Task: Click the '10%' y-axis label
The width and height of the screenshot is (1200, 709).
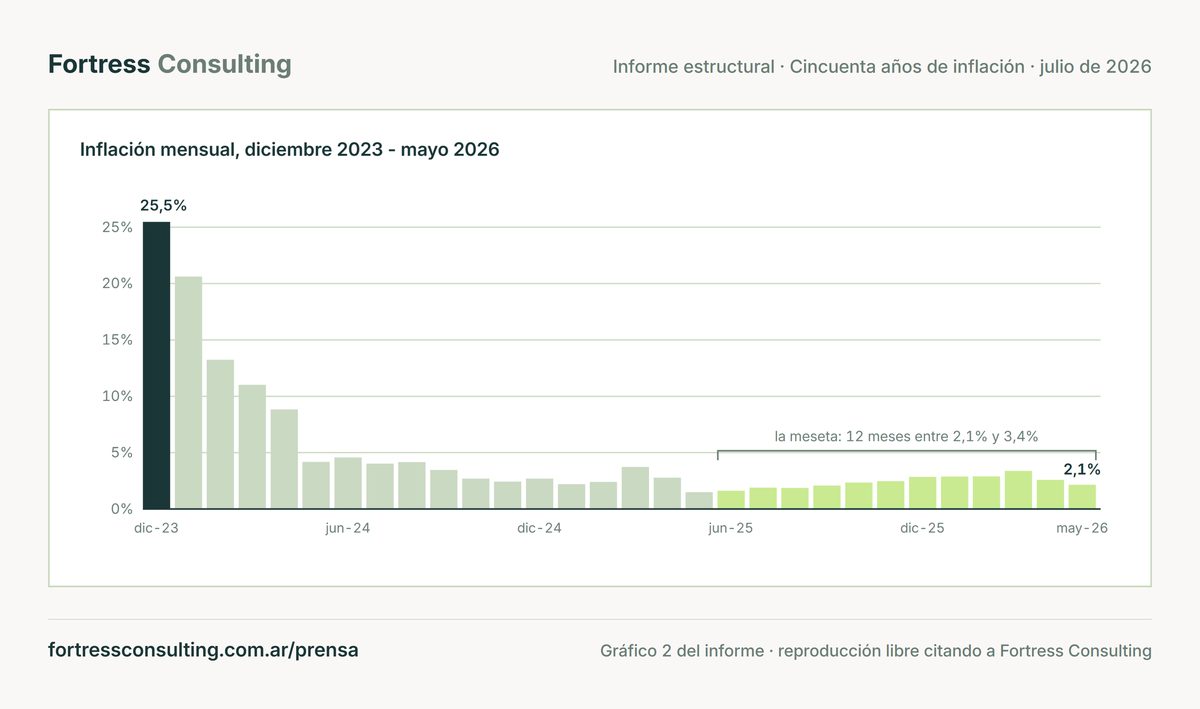Action: 118,396
